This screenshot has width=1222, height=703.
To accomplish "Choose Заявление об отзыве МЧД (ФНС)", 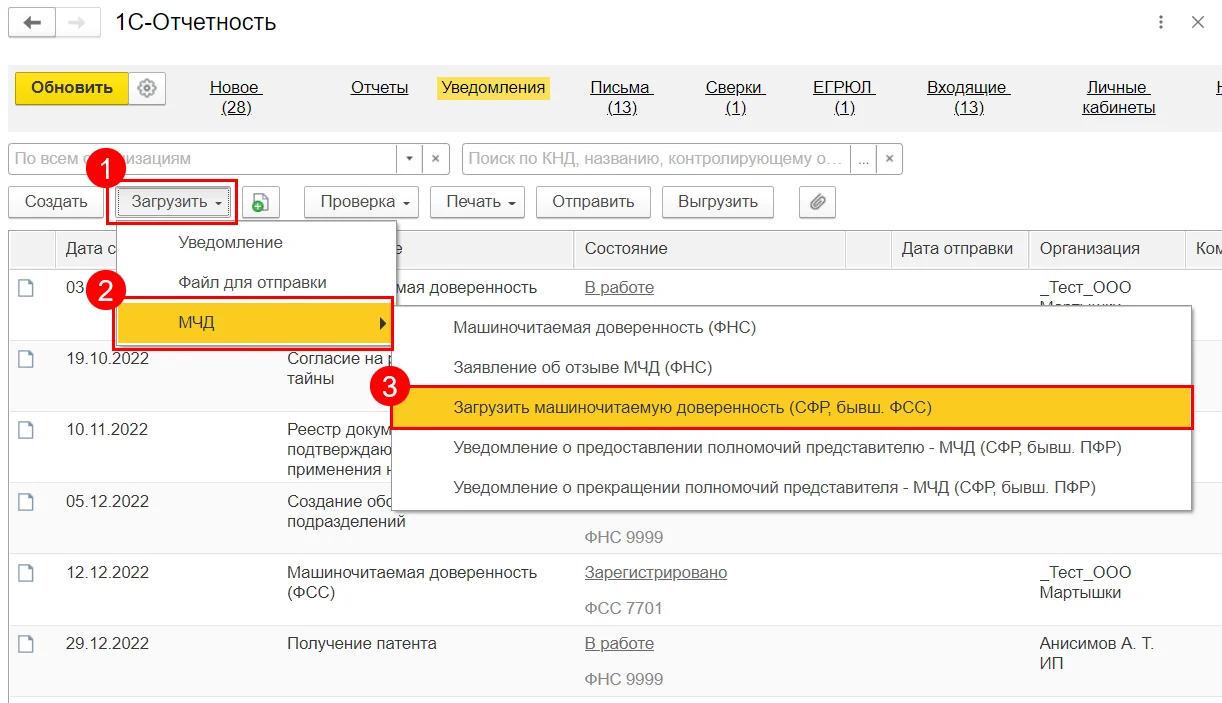I will (582, 367).
